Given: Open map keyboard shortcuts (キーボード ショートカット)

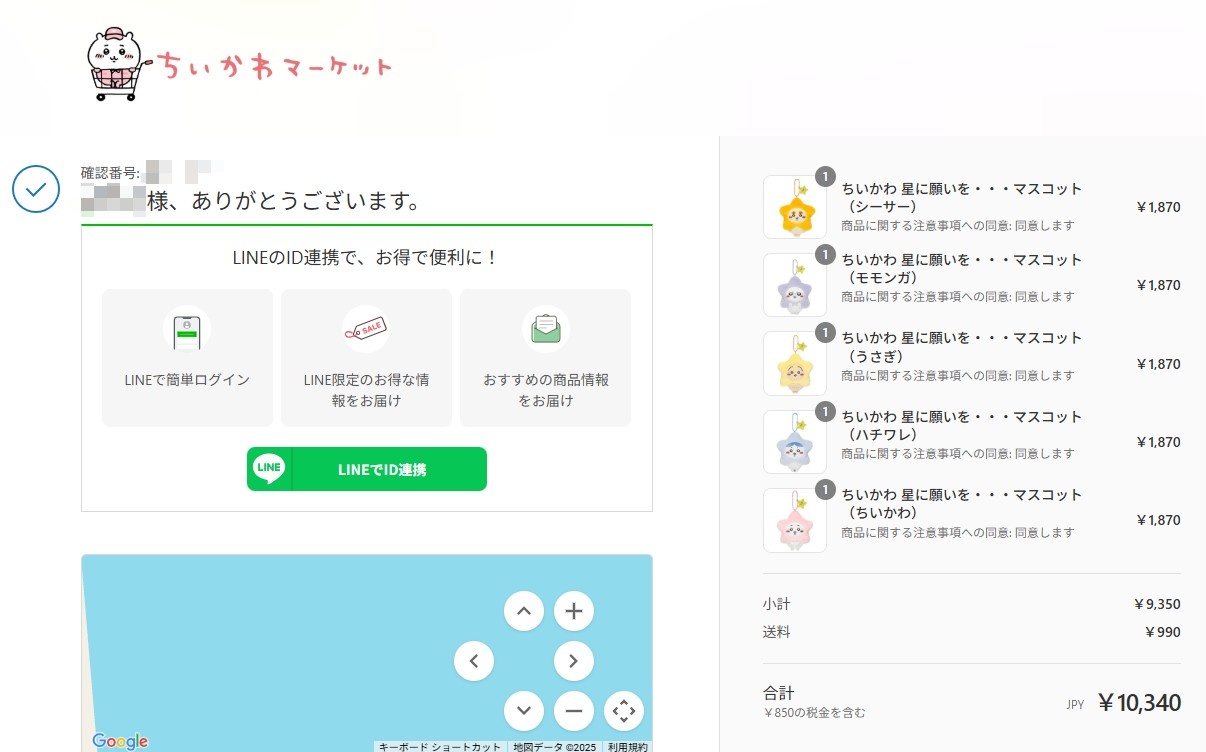Looking at the screenshot, I should pyautogui.click(x=440, y=747).
